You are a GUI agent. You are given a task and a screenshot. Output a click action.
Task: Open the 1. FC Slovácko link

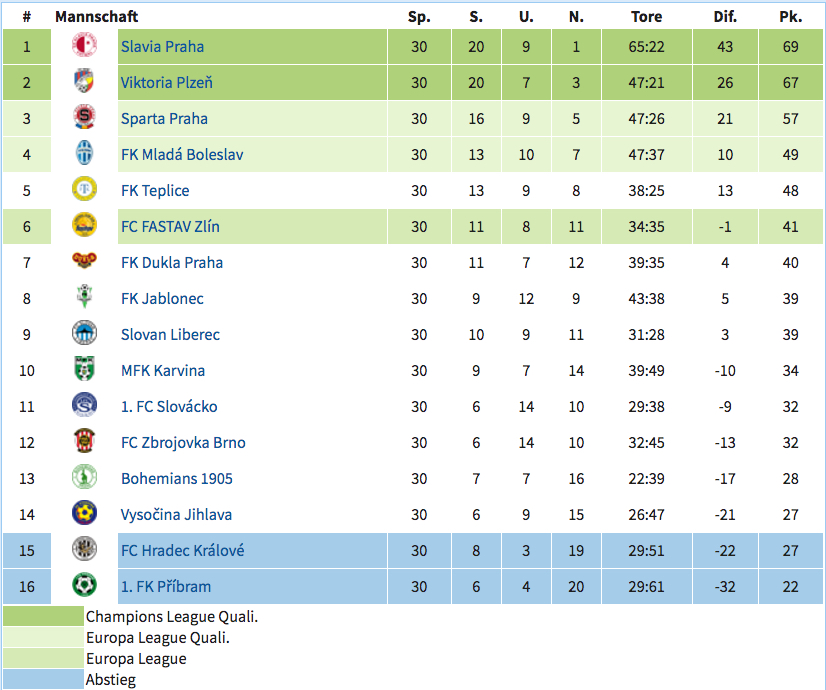click(x=169, y=407)
